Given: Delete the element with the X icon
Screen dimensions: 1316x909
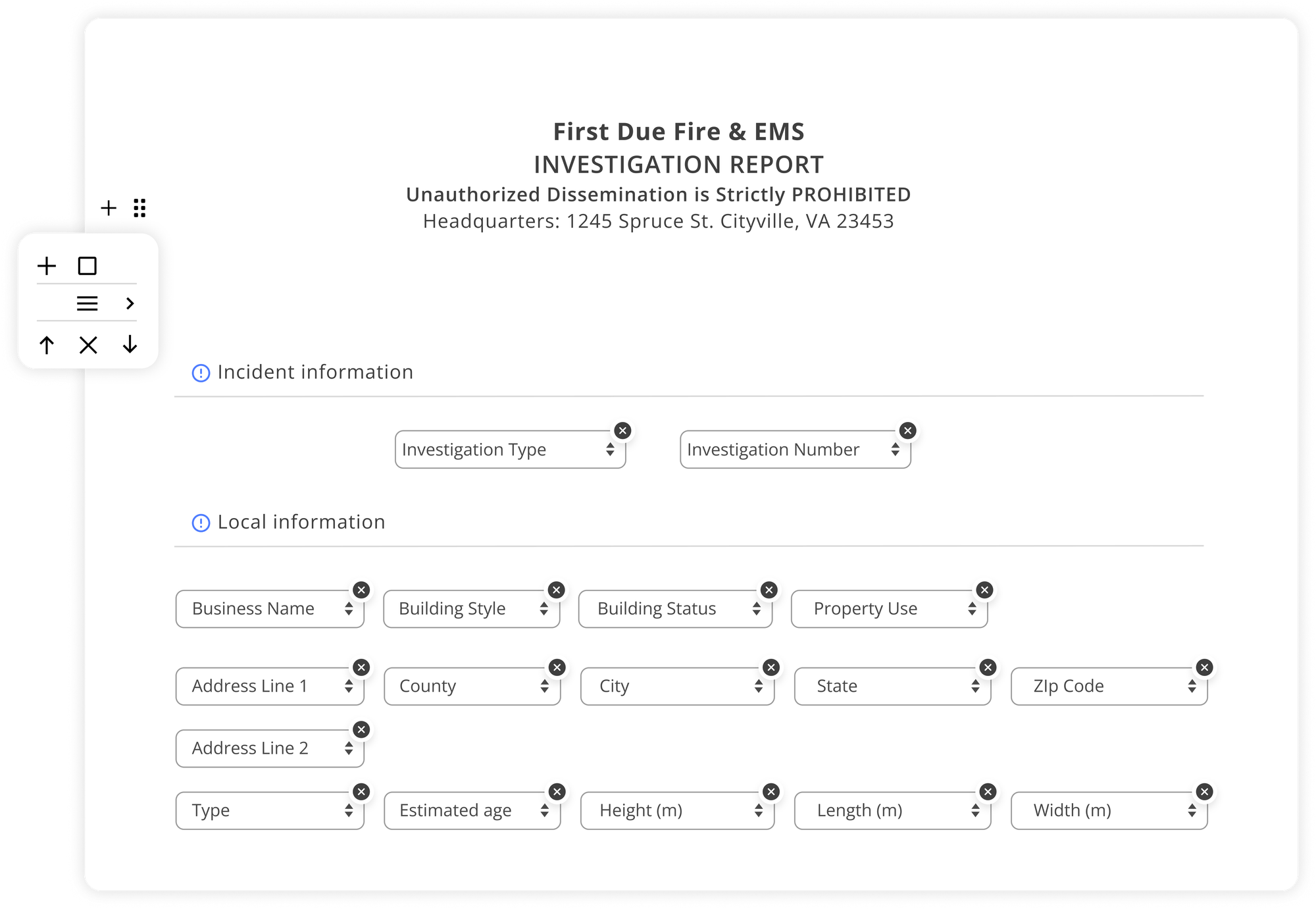Looking at the screenshot, I should [x=88, y=344].
